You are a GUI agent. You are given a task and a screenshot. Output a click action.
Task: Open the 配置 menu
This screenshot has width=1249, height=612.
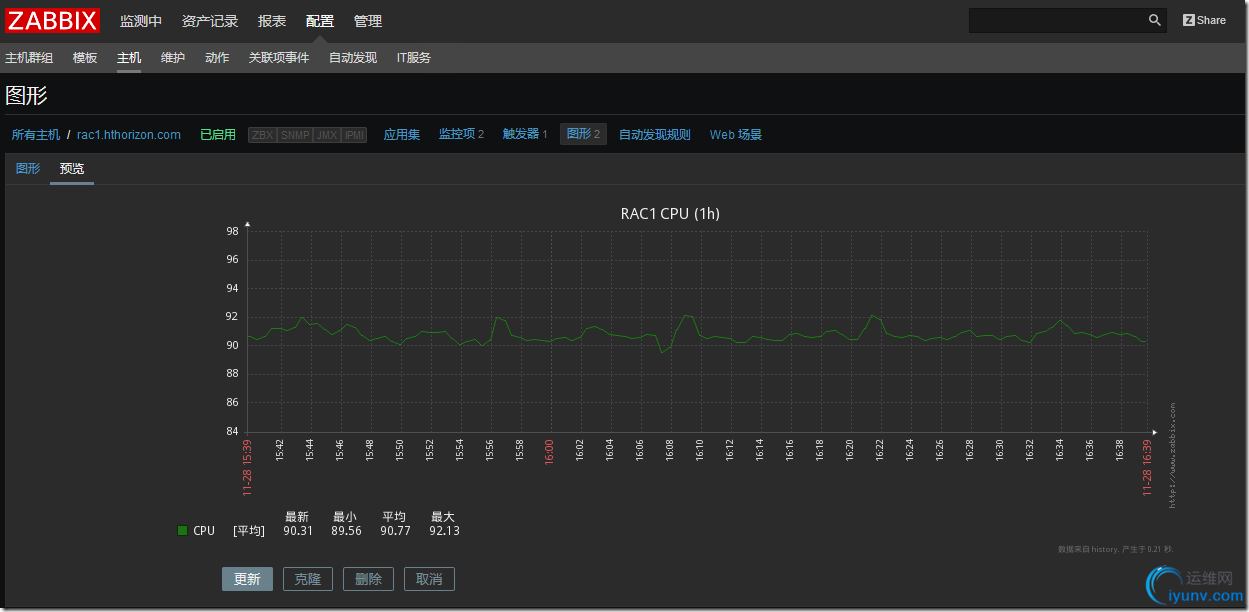click(x=320, y=21)
